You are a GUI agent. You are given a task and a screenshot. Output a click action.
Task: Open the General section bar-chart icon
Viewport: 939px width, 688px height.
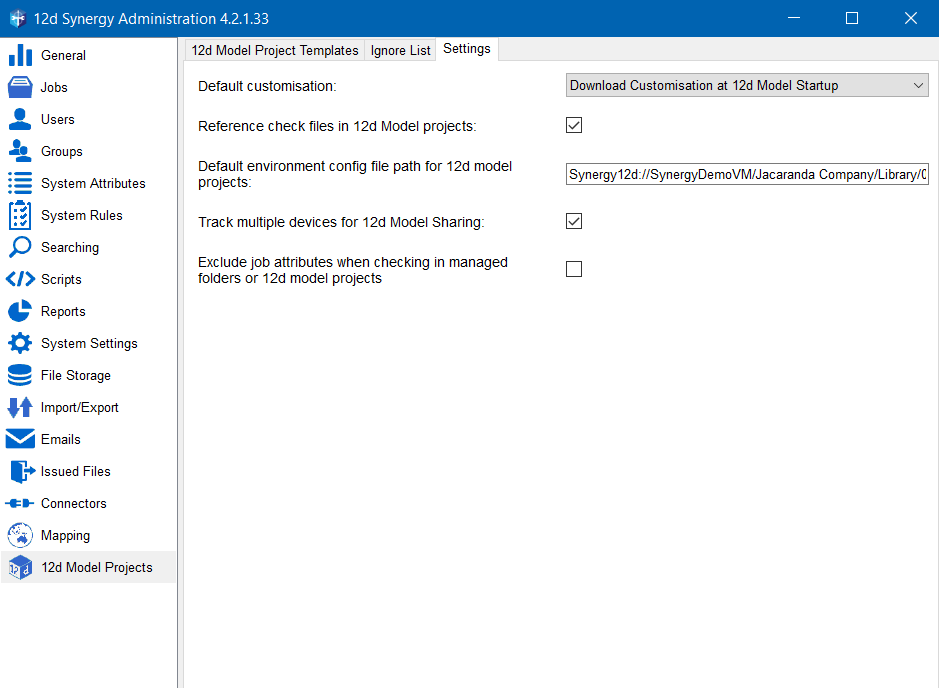coord(20,55)
